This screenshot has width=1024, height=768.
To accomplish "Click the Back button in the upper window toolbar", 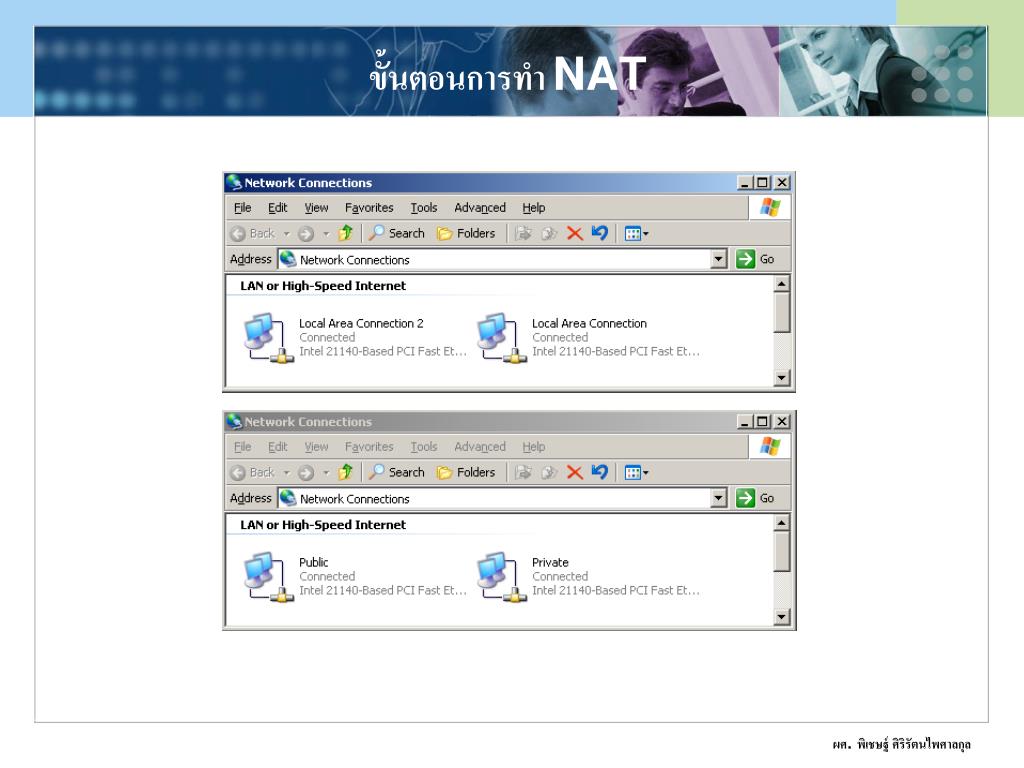I will coord(253,234).
